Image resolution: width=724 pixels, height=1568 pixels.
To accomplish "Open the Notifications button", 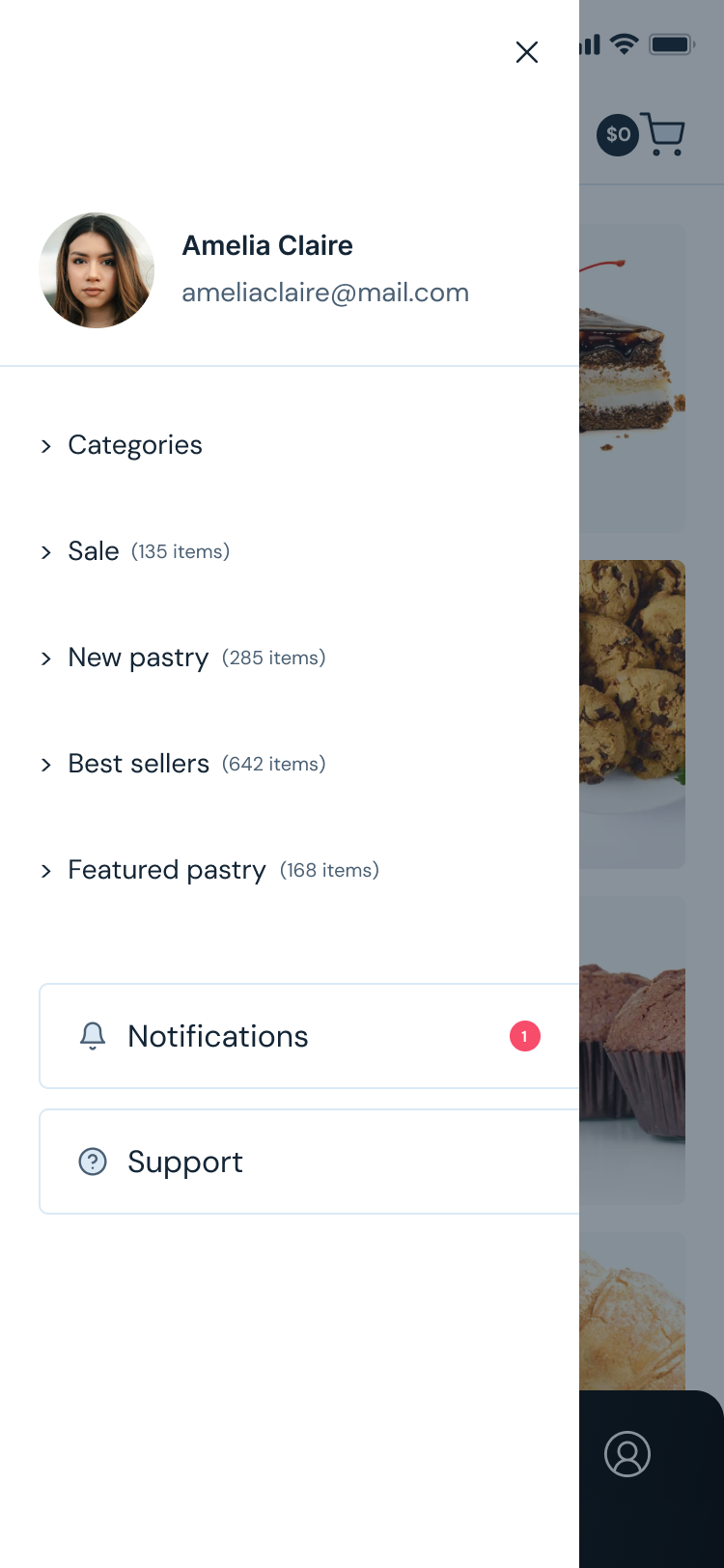I will [x=290, y=1036].
